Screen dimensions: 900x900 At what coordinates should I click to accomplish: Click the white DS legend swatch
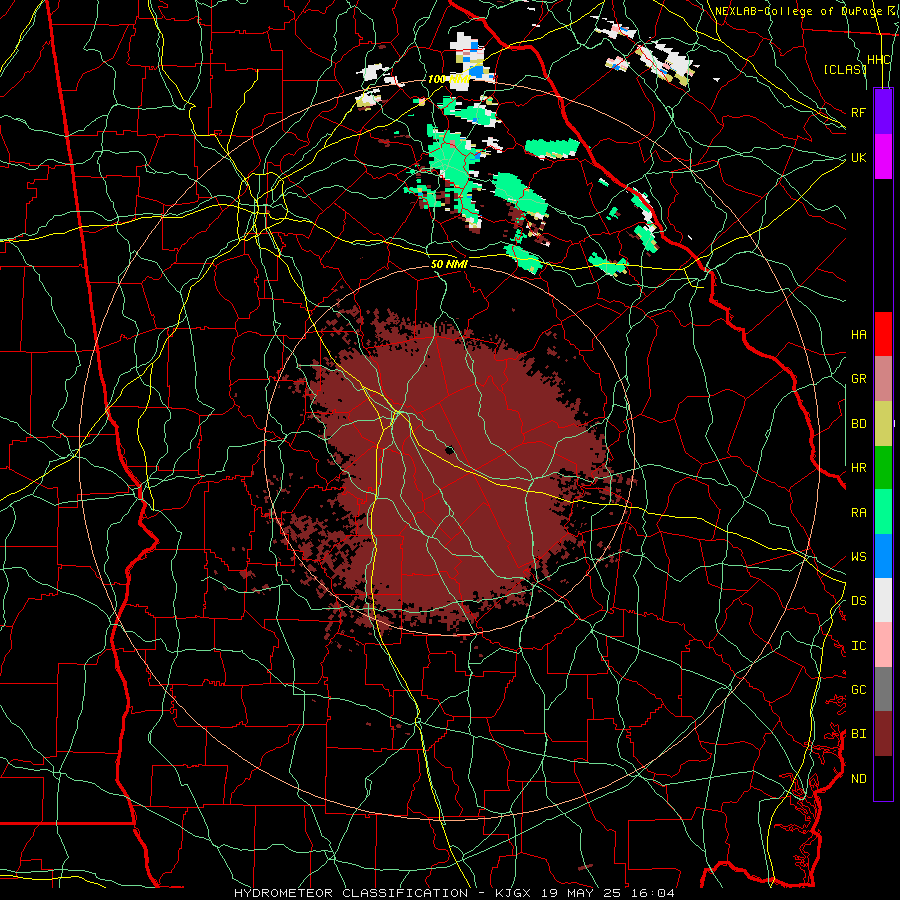[x=883, y=600]
